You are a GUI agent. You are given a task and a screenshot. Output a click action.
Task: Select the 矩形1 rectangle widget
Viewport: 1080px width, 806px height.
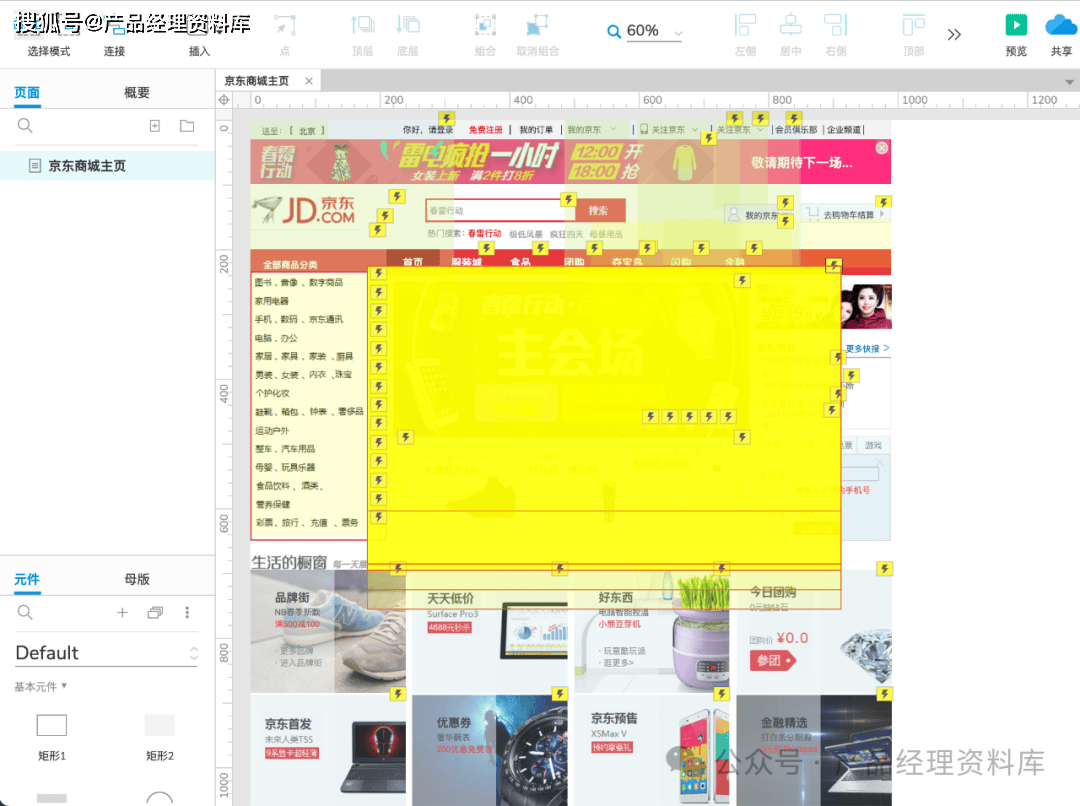pyautogui.click(x=52, y=736)
